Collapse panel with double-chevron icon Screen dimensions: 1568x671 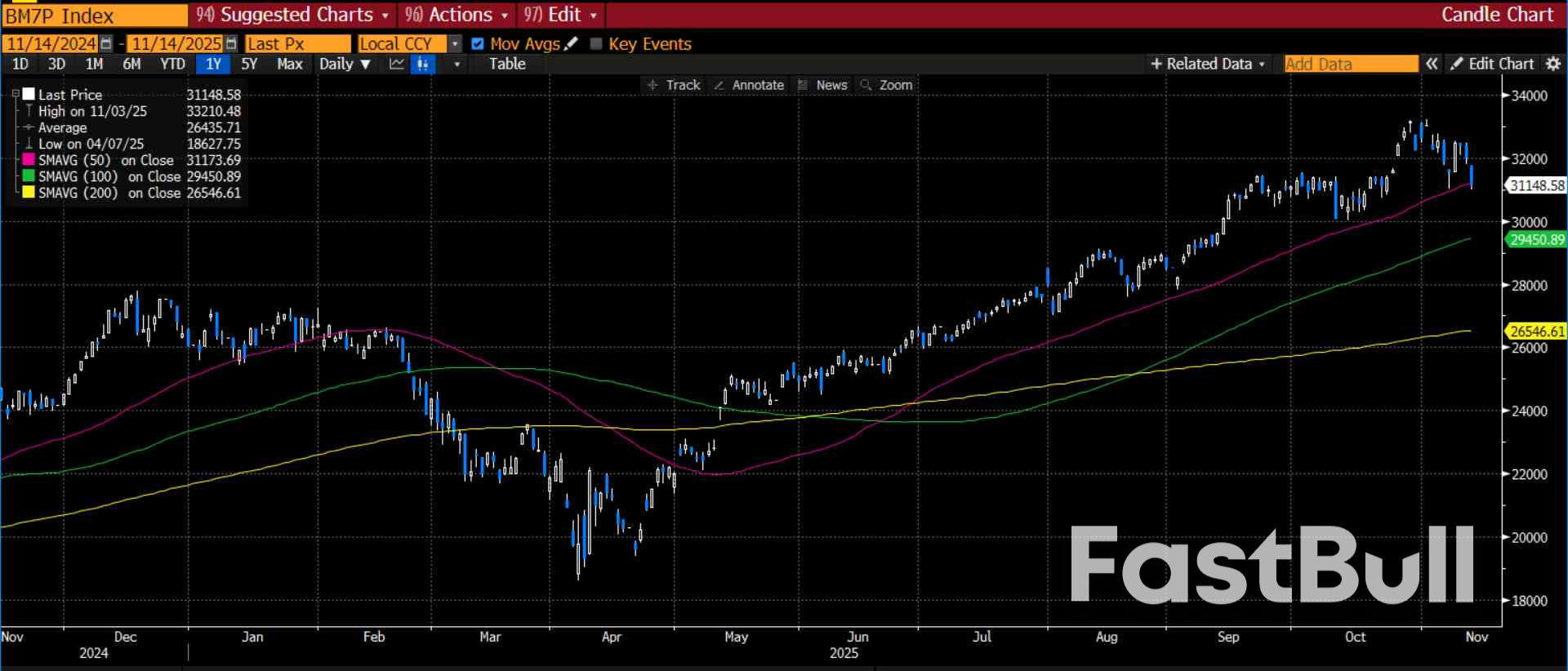(1432, 64)
